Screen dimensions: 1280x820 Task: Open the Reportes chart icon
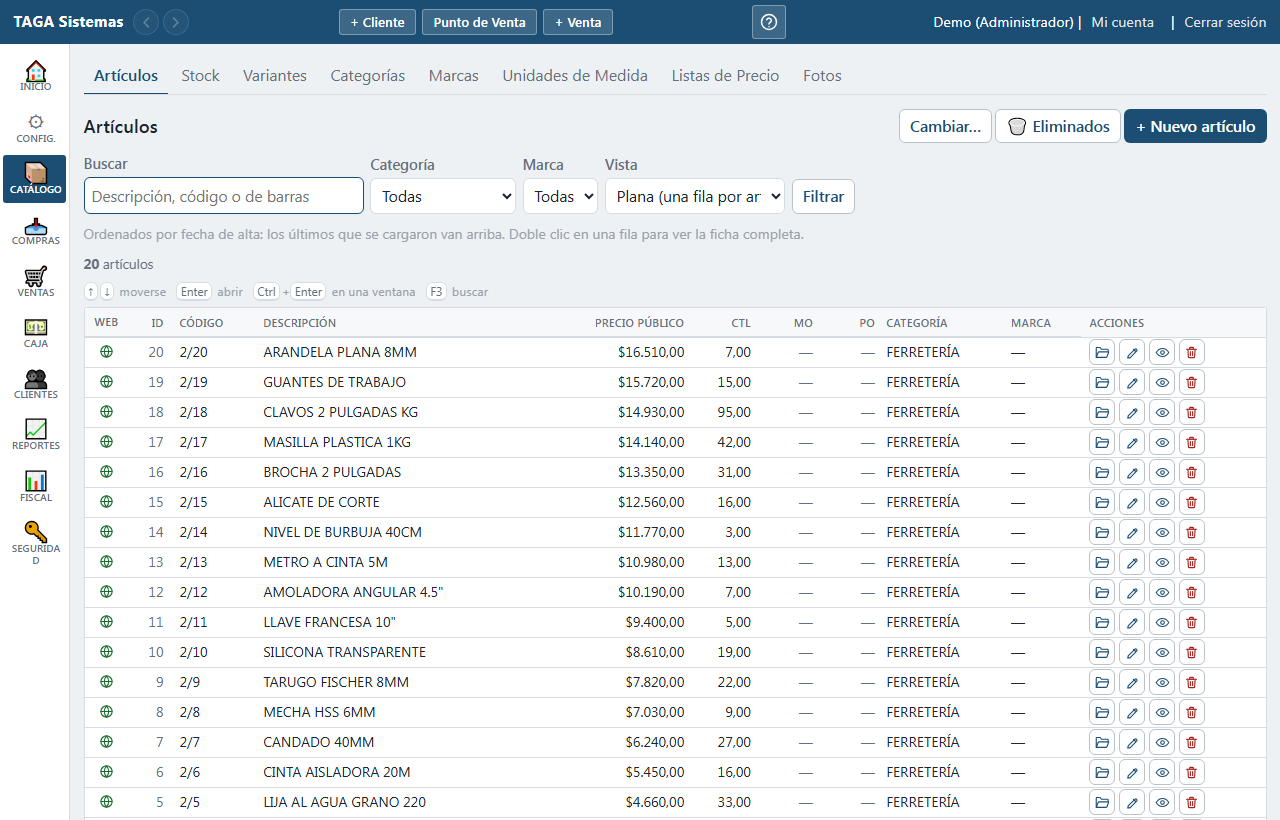(x=35, y=435)
